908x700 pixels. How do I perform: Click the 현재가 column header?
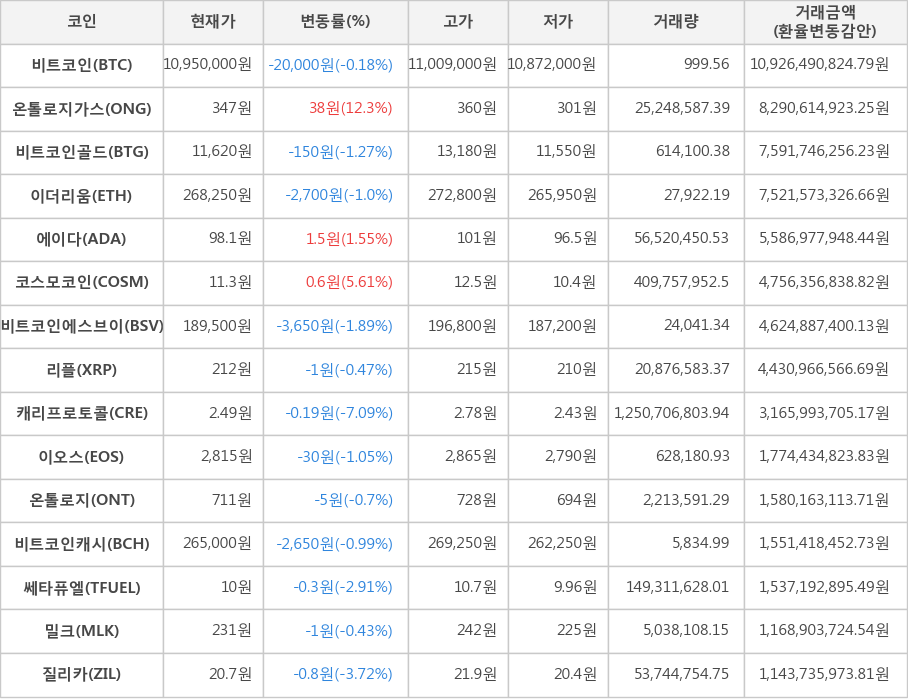(x=213, y=22)
